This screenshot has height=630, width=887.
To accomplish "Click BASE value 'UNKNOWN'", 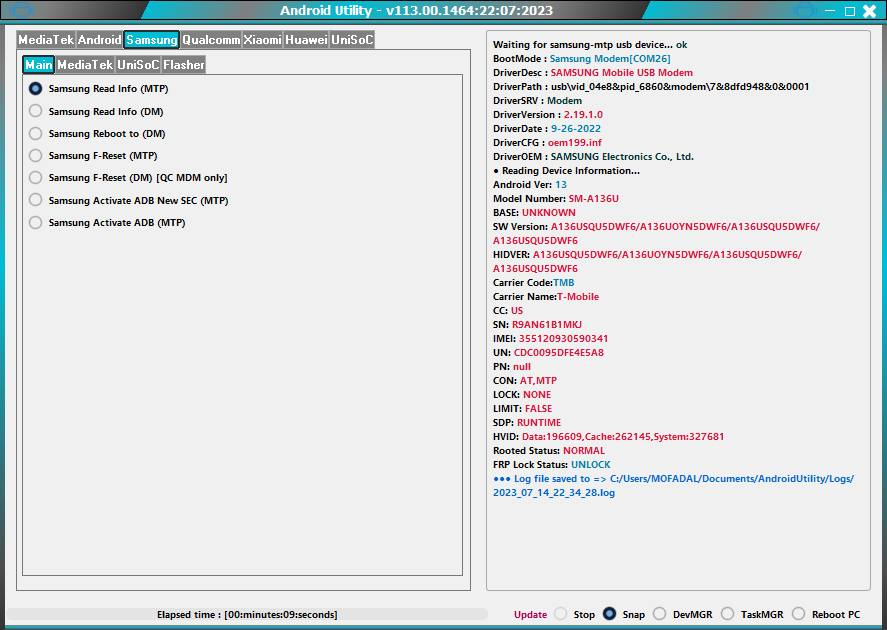I will 548,213.
